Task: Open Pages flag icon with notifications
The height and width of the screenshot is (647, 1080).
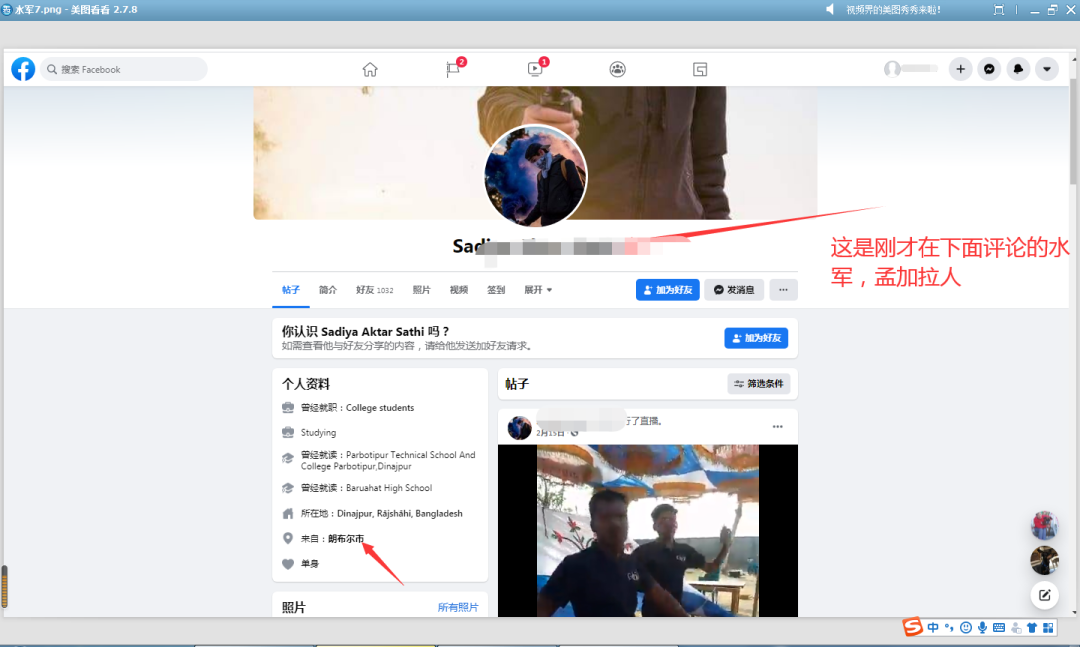Action: [453, 69]
